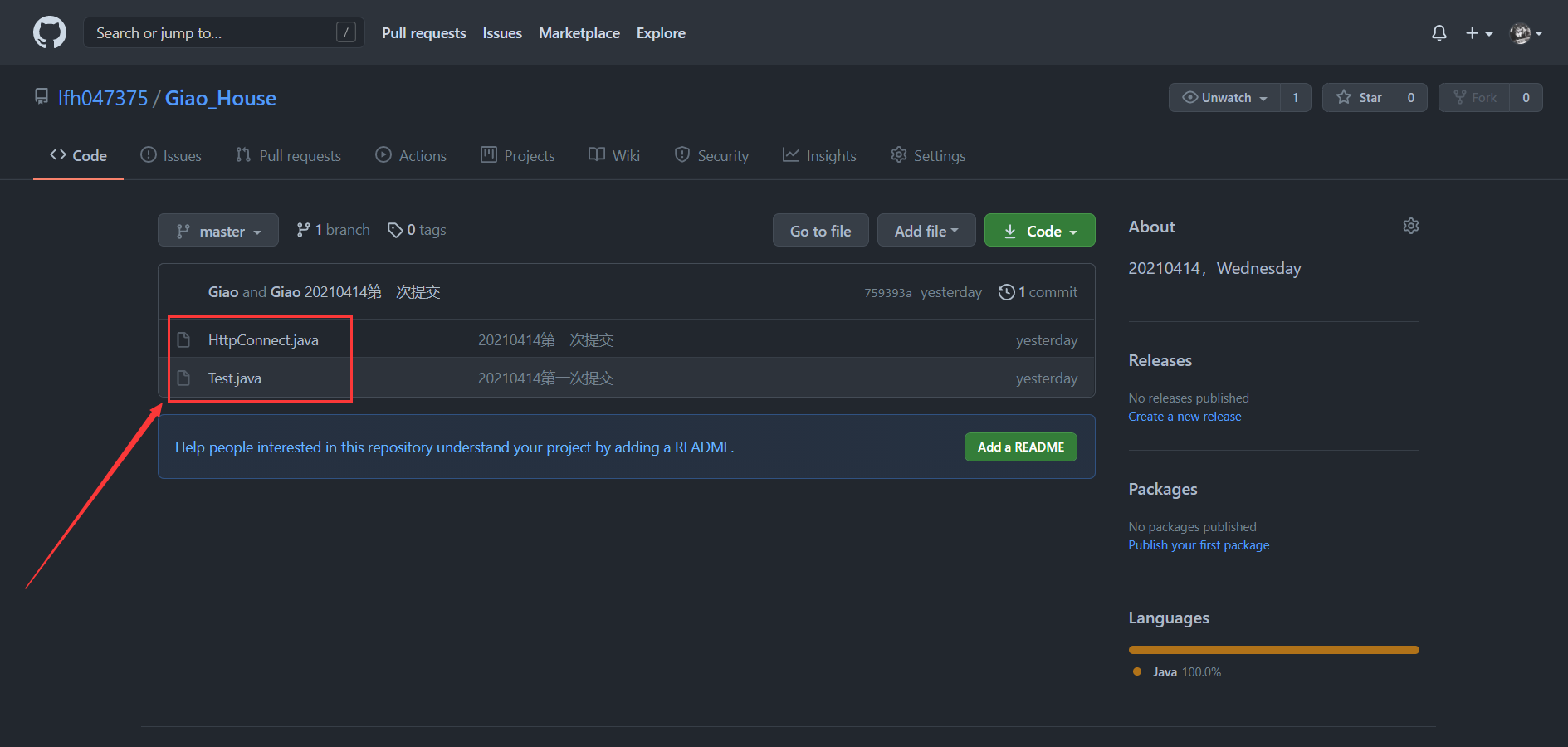Image resolution: width=1568 pixels, height=747 pixels.
Task: Click Publish your first package
Action: [1199, 545]
